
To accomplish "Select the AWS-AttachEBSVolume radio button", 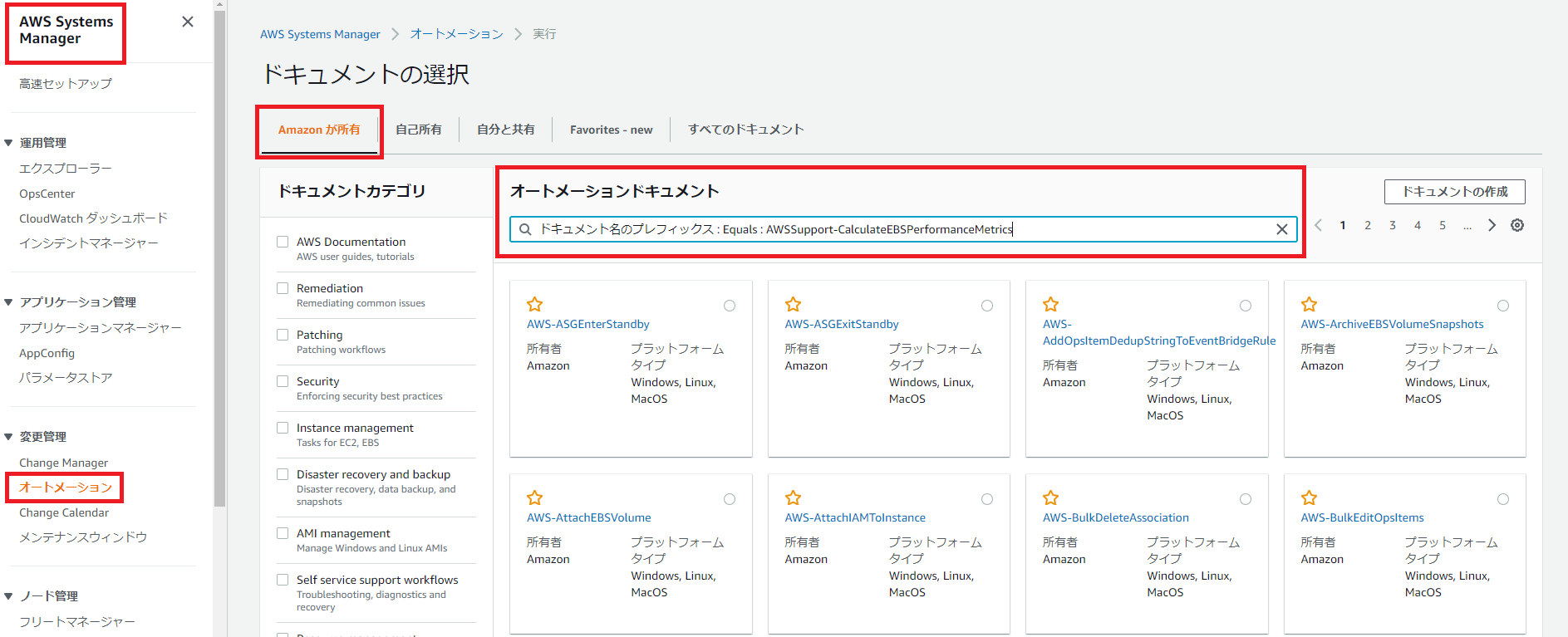I will click(730, 499).
